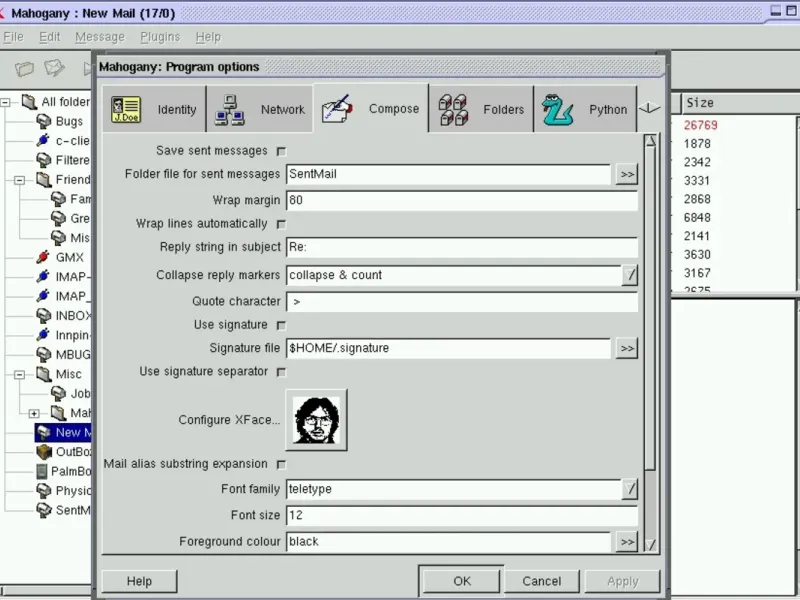Select the Gre folder icon under Friends
The height and width of the screenshot is (600, 800).
58,218
